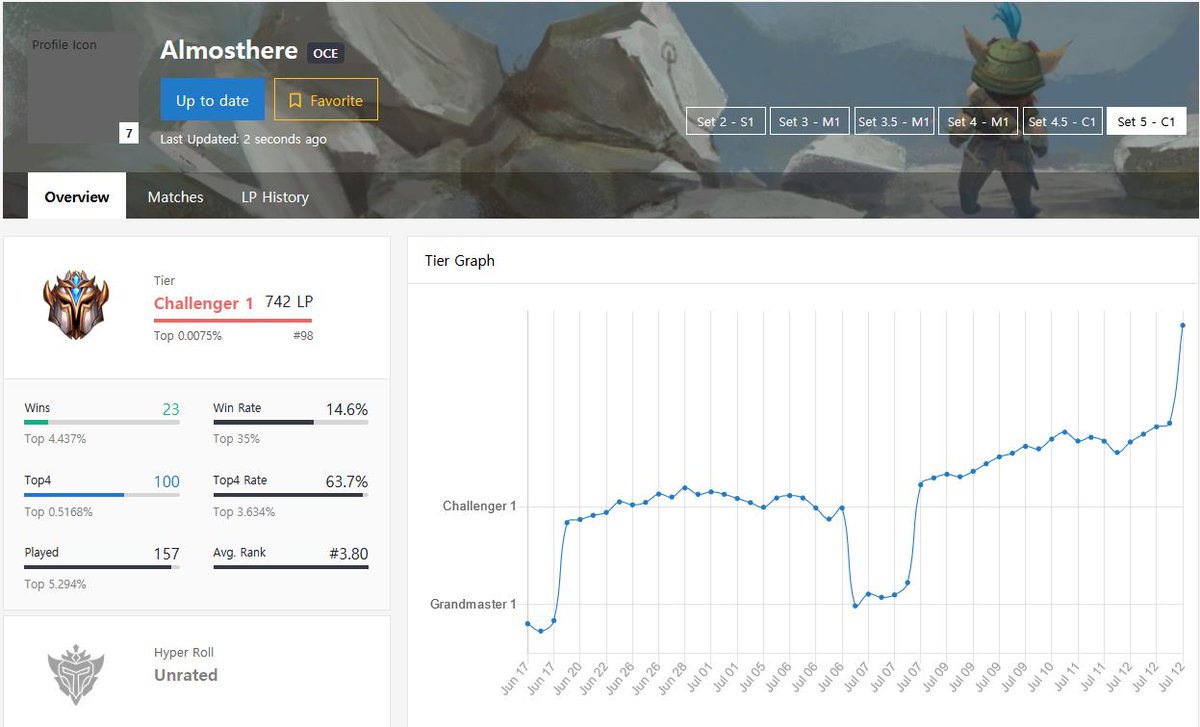The width and height of the screenshot is (1200, 727).
Task: Click the first data point on tier graph
Action: (527, 624)
